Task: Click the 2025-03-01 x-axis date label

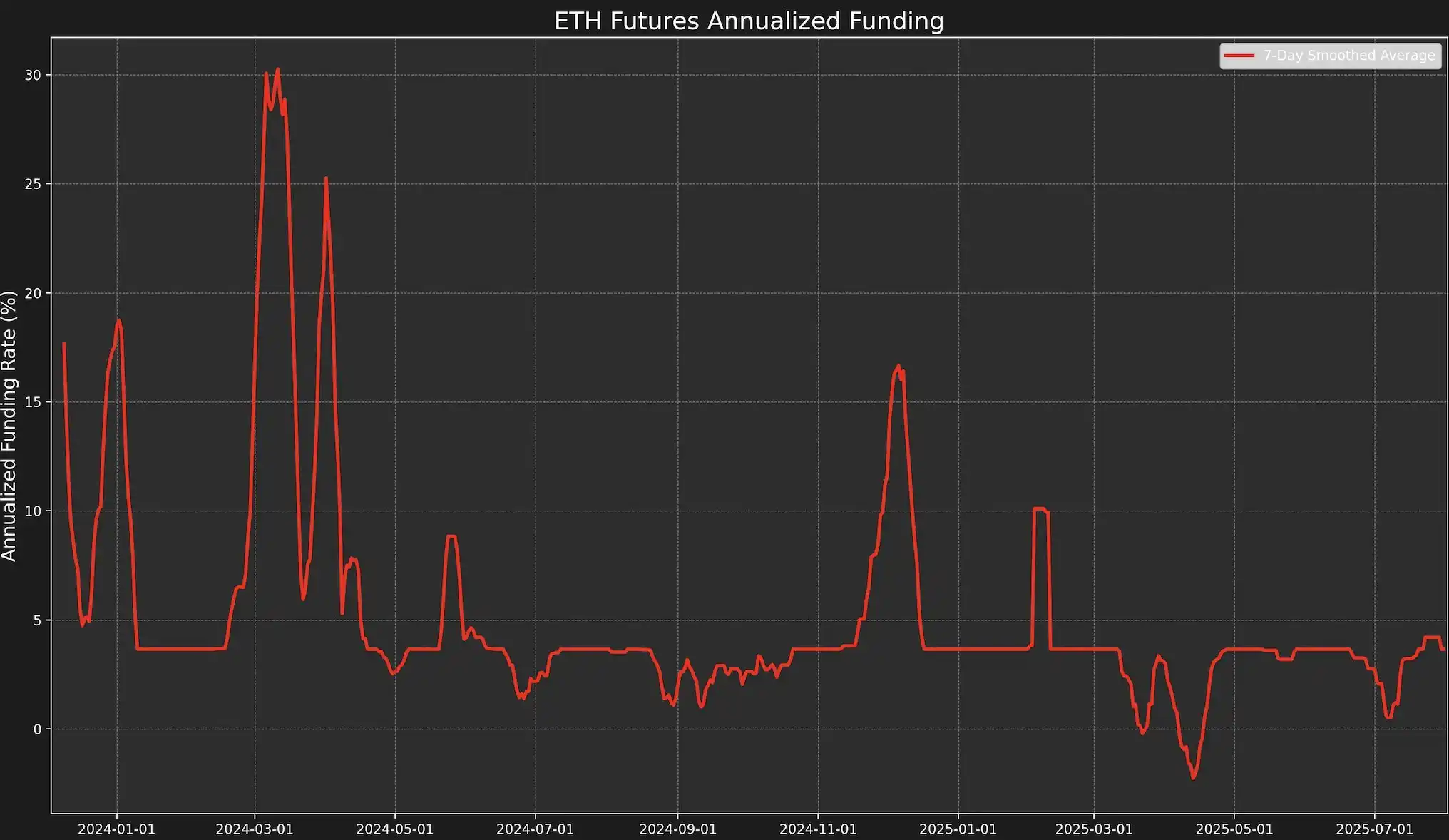Action: [1094, 829]
